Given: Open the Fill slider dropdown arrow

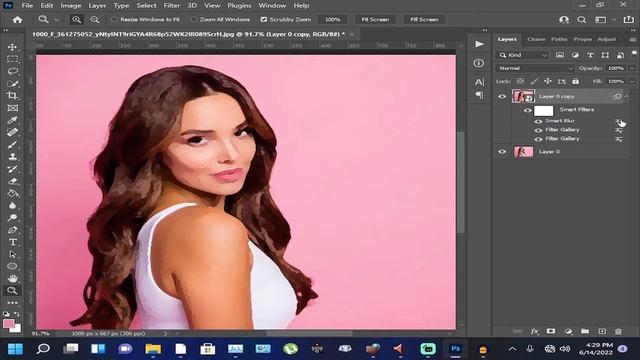Looking at the screenshot, I should (632, 81).
